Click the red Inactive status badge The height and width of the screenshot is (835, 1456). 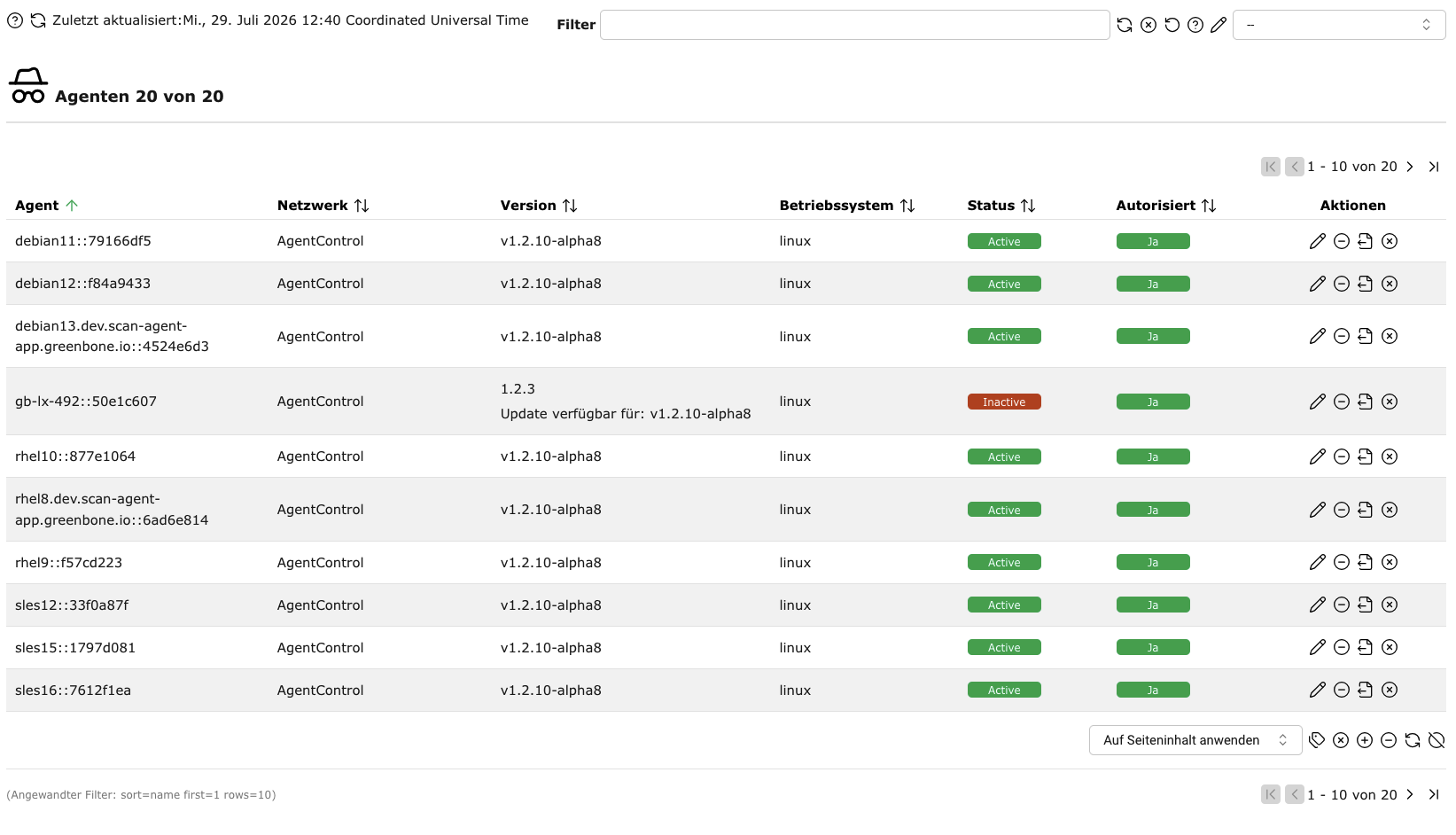[x=1004, y=402]
